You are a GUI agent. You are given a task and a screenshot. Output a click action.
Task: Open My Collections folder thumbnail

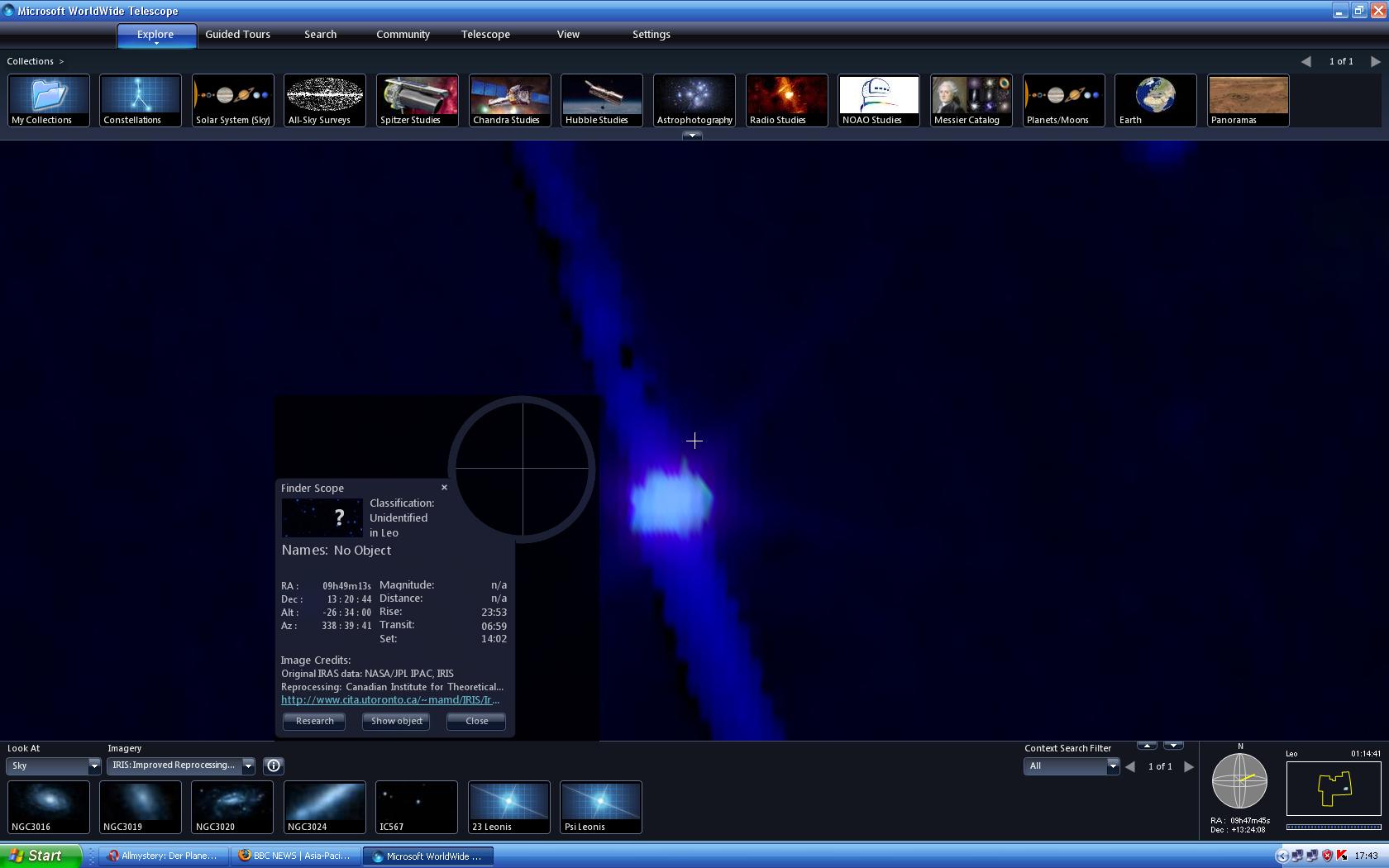coord(49,100)
